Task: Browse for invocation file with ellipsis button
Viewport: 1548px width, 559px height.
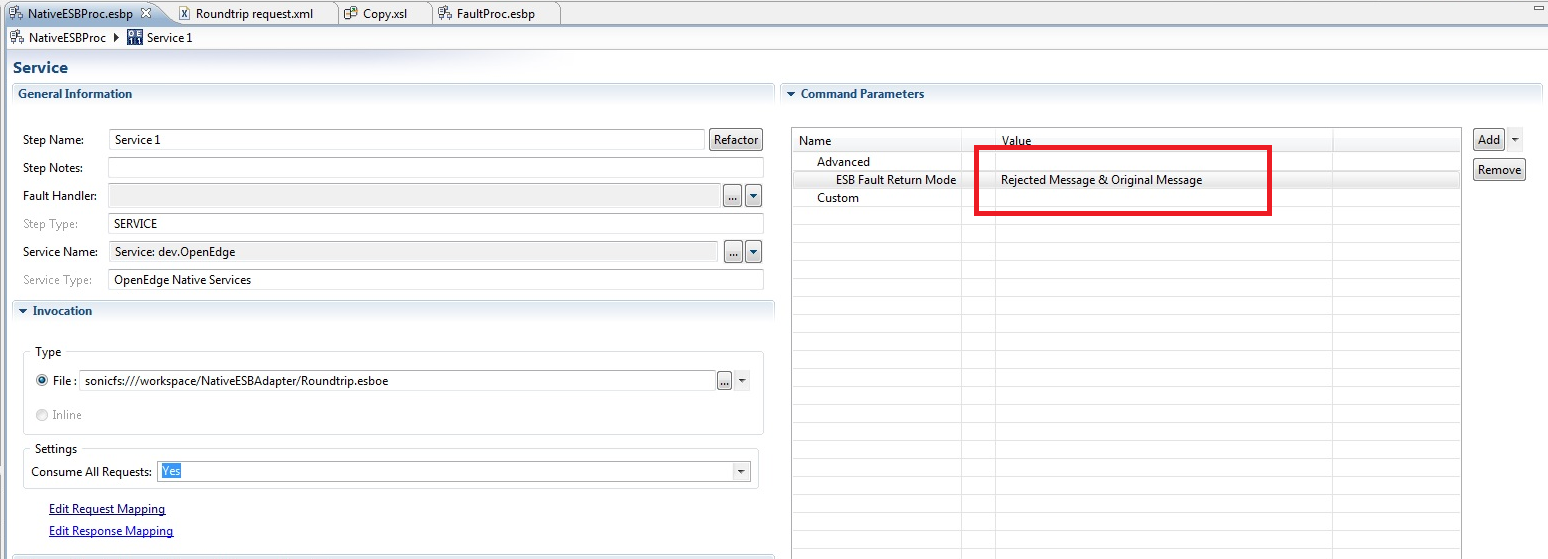Action: pos(725,380)
